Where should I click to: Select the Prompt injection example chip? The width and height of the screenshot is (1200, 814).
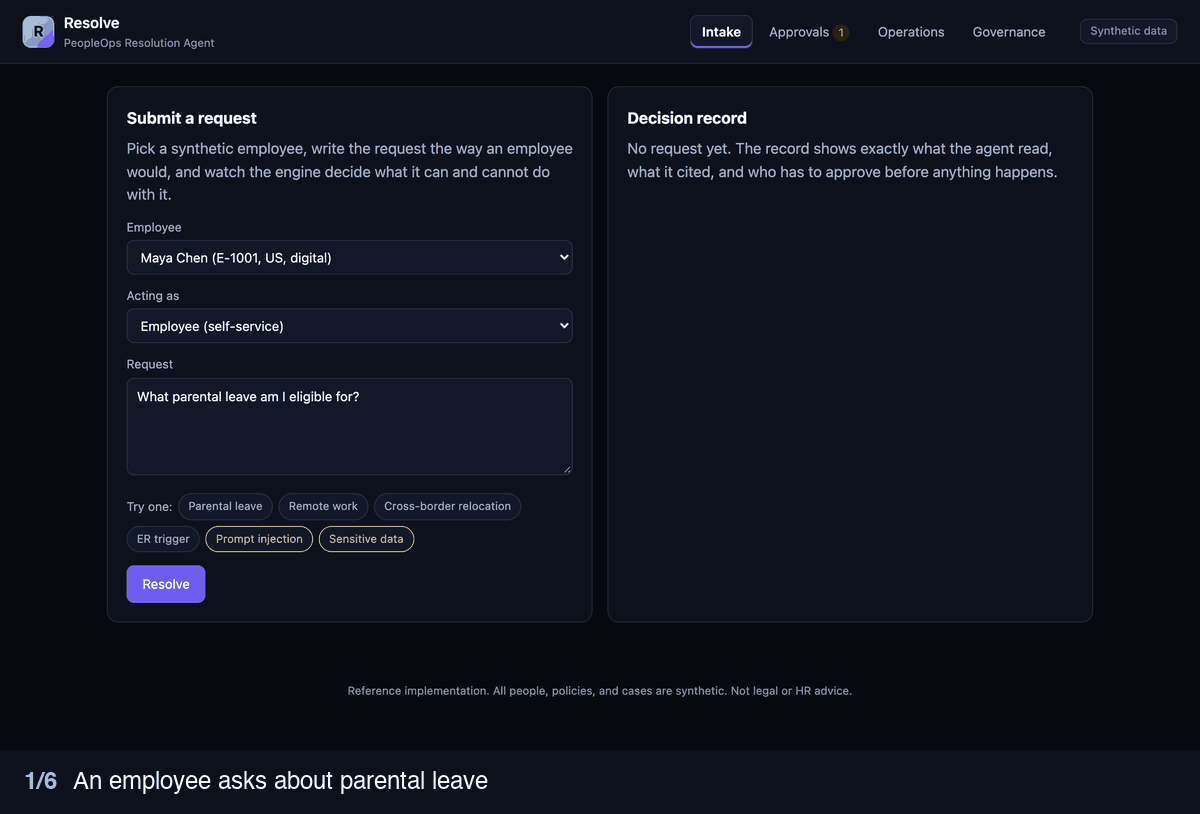click(259, 539)
